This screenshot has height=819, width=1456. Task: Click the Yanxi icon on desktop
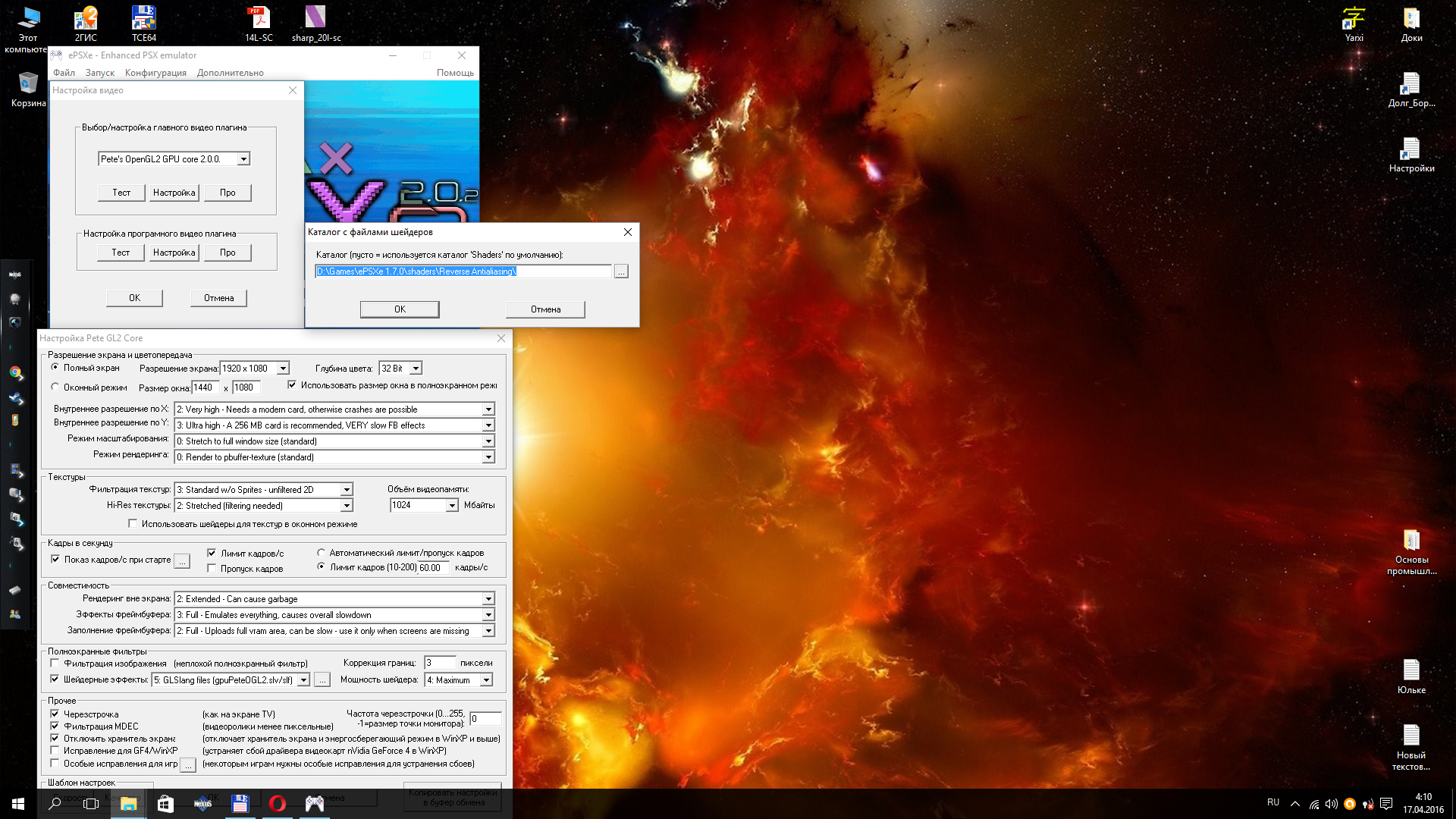click(x=1353, y=17)
